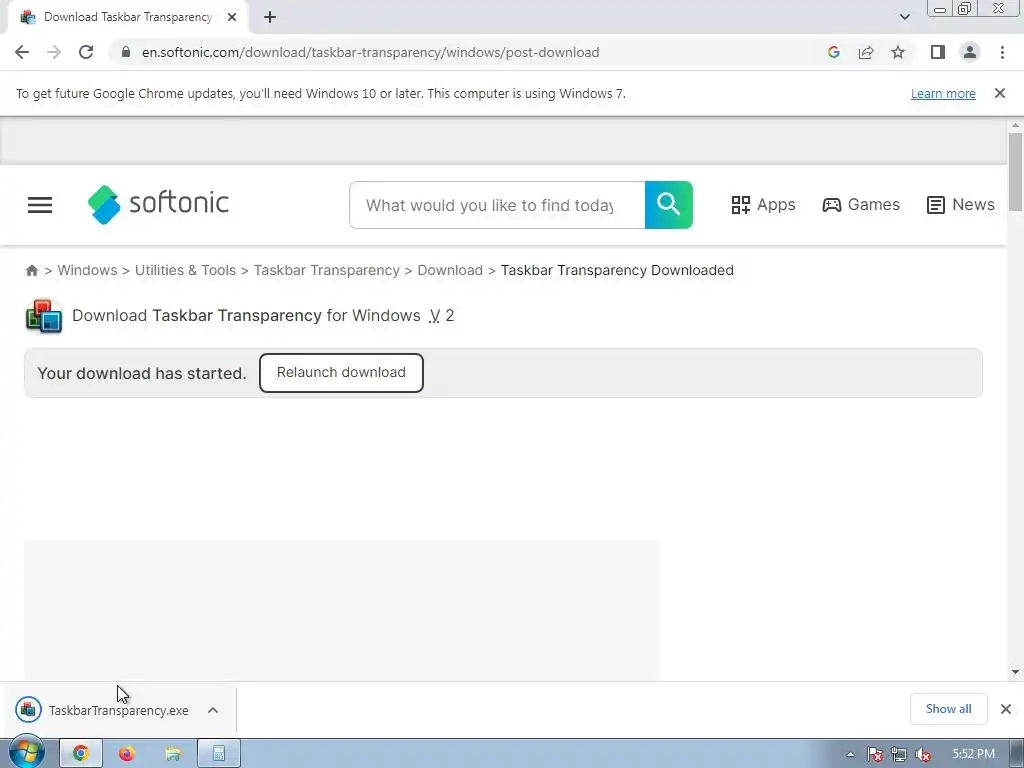
Task: Open the Apps section
Action: [x=763, y=204]
